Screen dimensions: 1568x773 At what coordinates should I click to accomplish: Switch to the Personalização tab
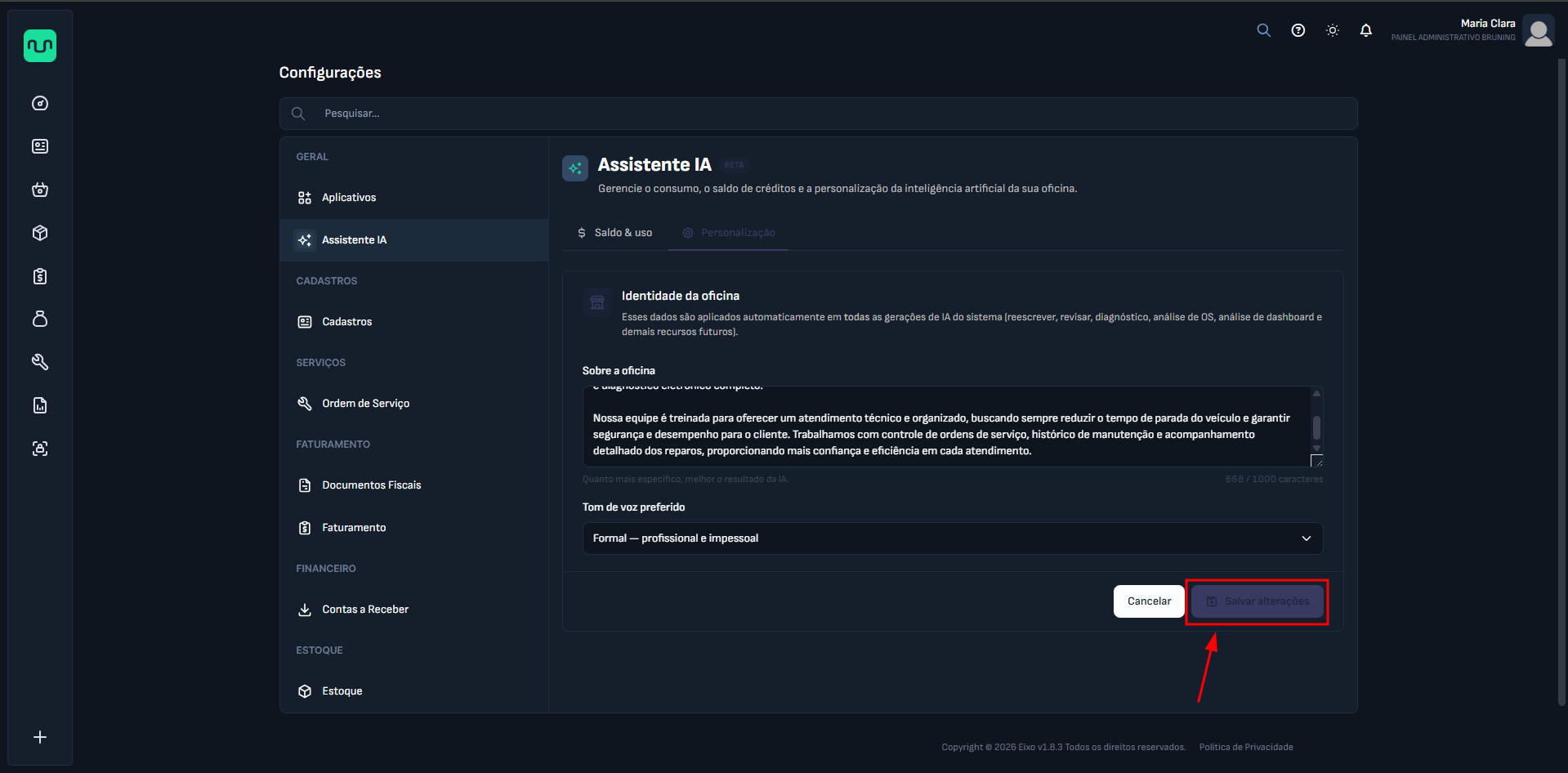coord(729,233)
